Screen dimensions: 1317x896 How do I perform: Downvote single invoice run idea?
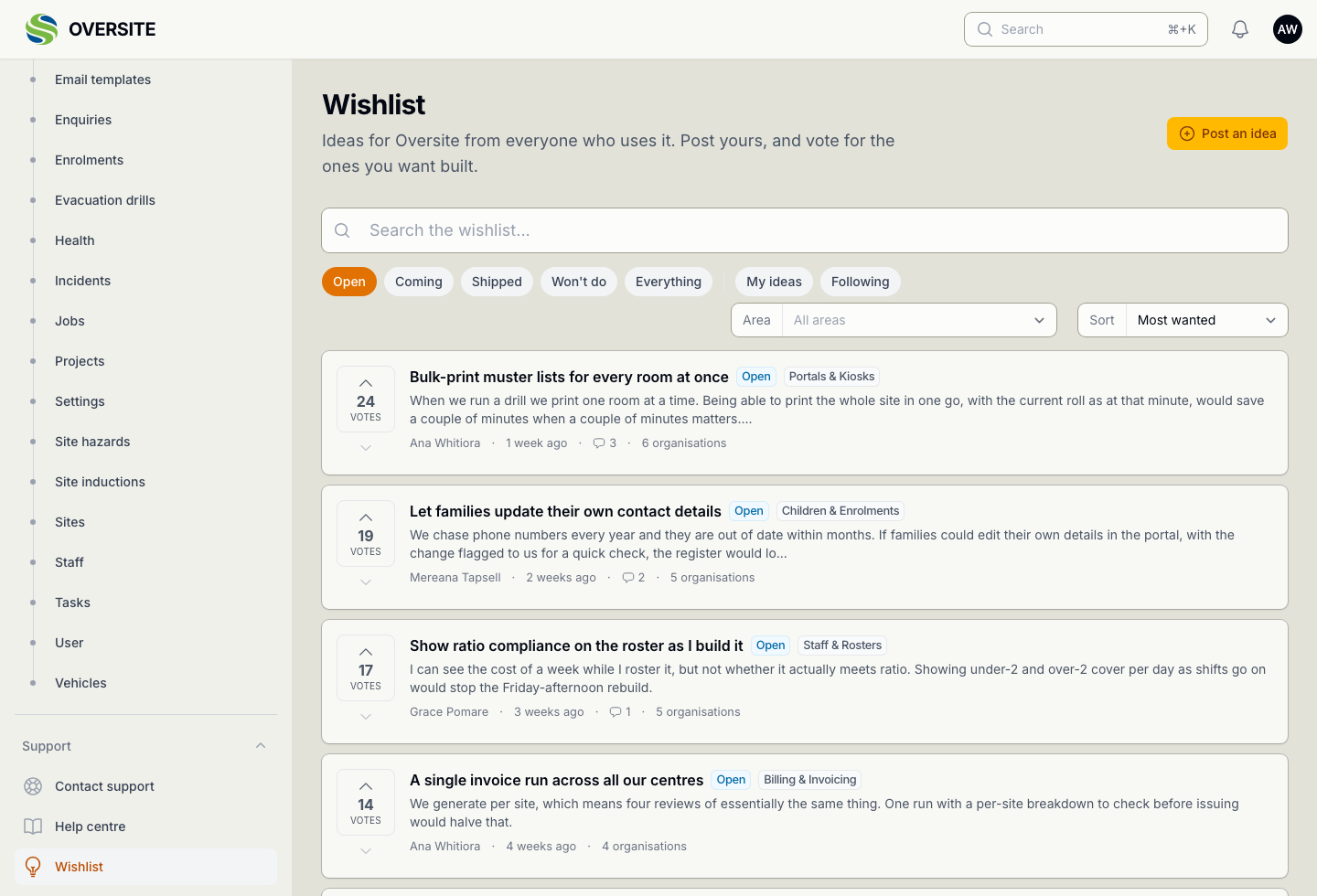(x=366, y=851)
